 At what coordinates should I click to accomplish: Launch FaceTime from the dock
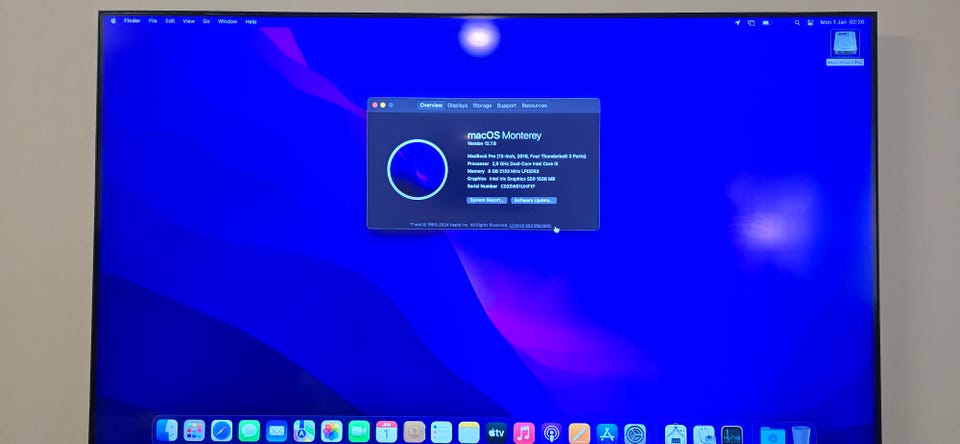tap(359, 431)
